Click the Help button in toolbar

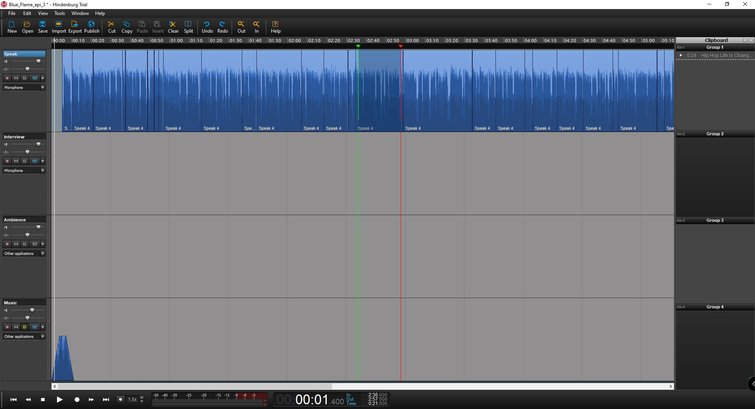(275, 25)
